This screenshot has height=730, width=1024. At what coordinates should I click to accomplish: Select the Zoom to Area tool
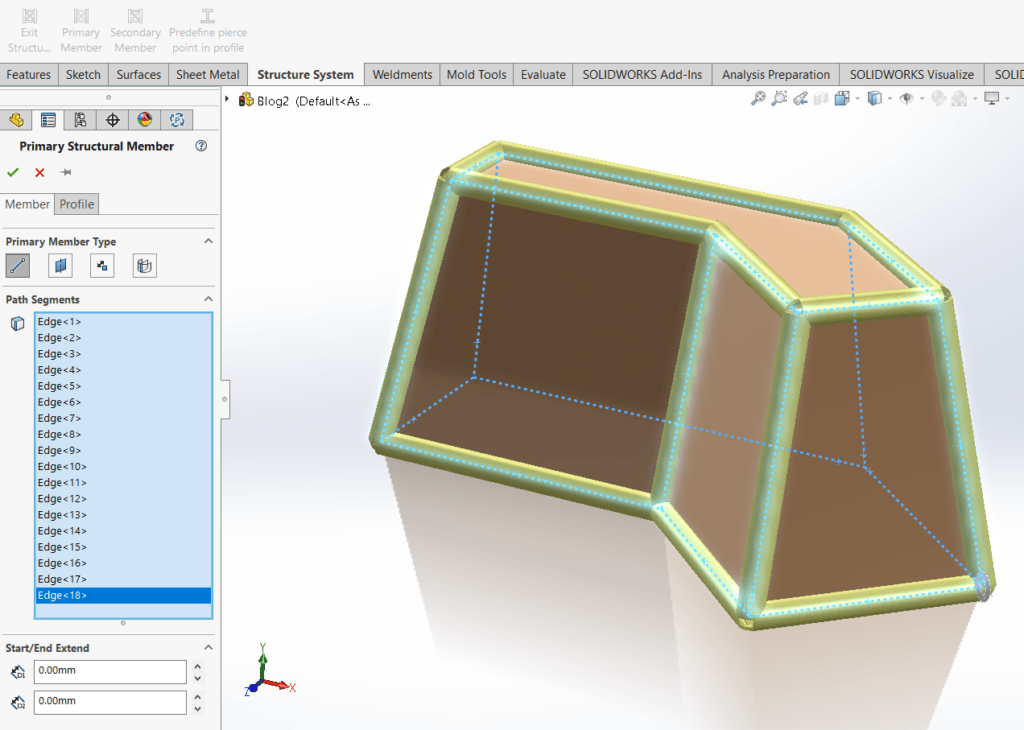779,98
